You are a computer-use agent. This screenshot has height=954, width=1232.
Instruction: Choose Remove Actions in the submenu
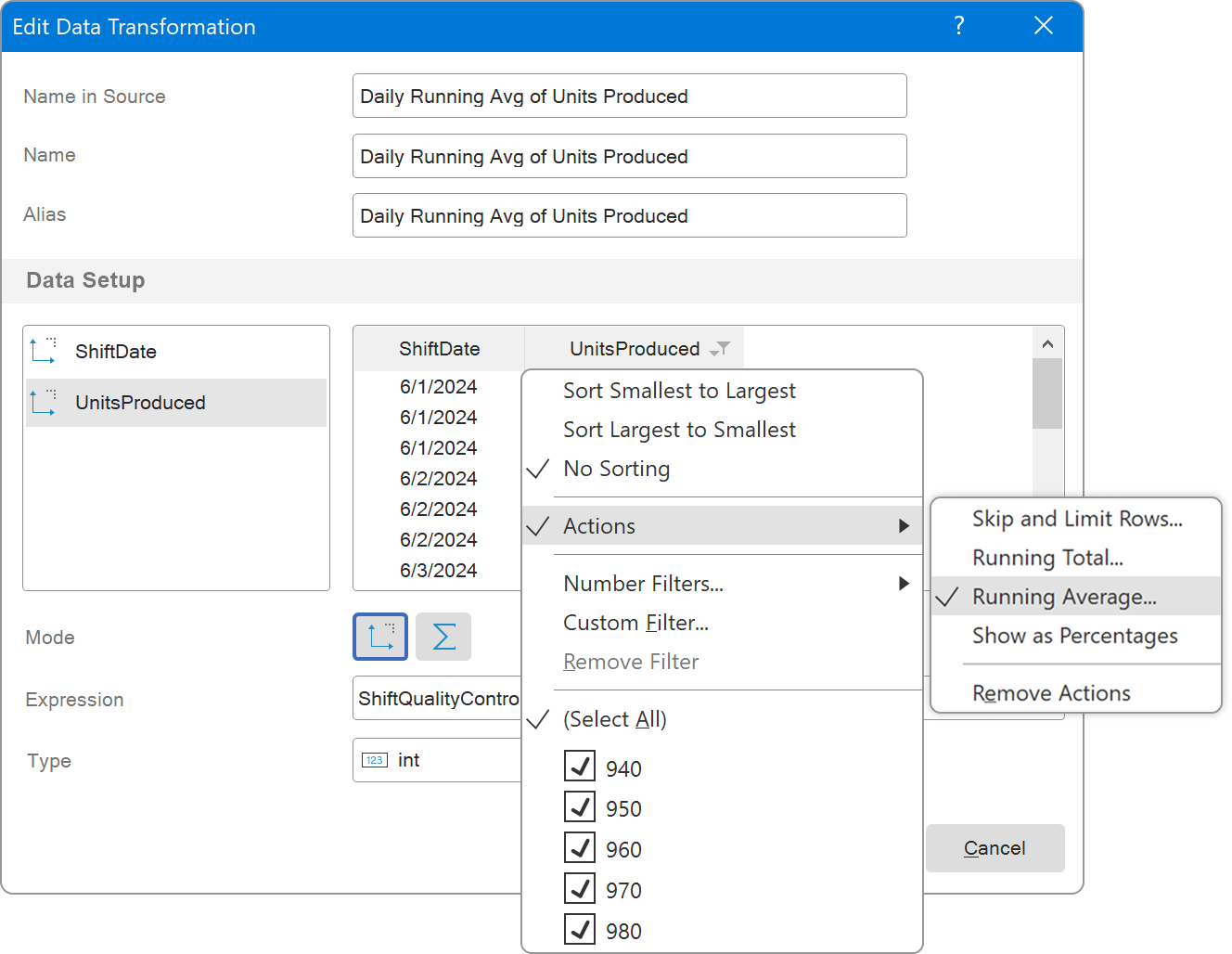[x=1051, y=693]
